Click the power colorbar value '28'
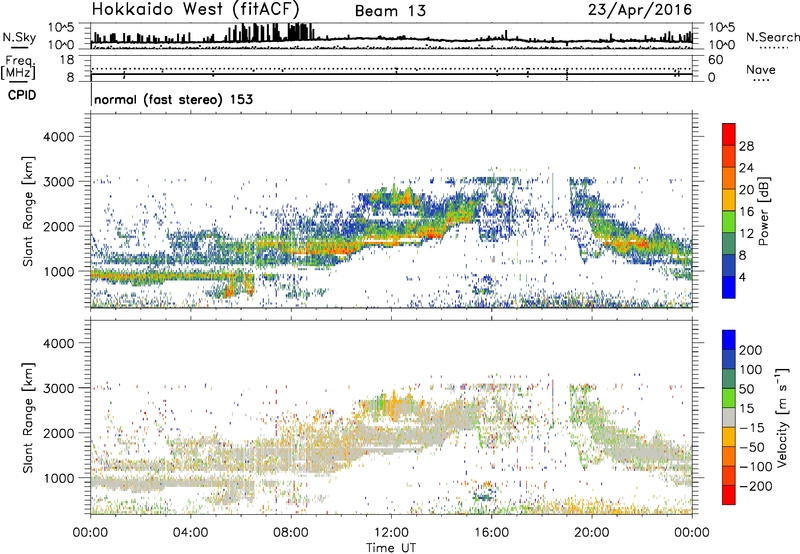 [746, 146]
